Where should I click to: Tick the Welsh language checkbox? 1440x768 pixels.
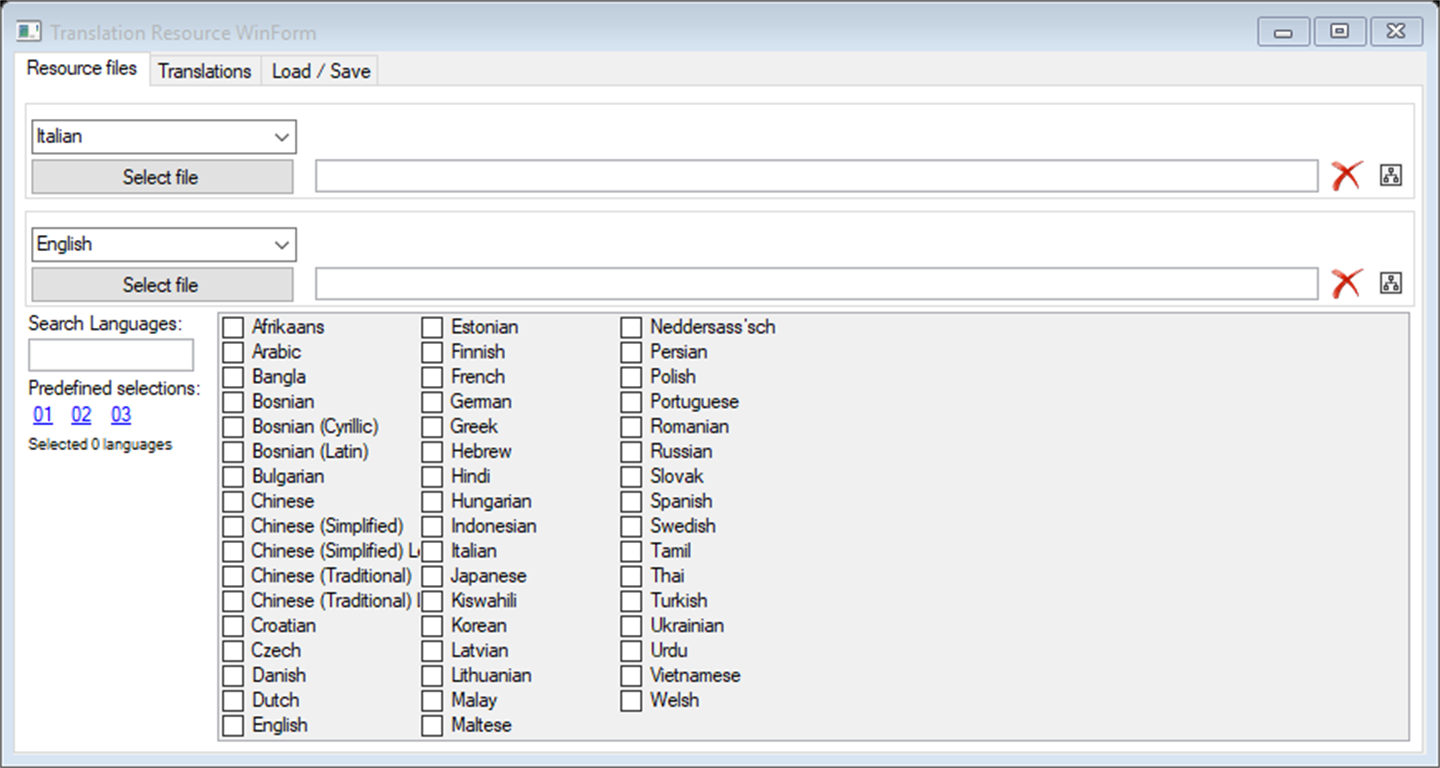point(631,701)
